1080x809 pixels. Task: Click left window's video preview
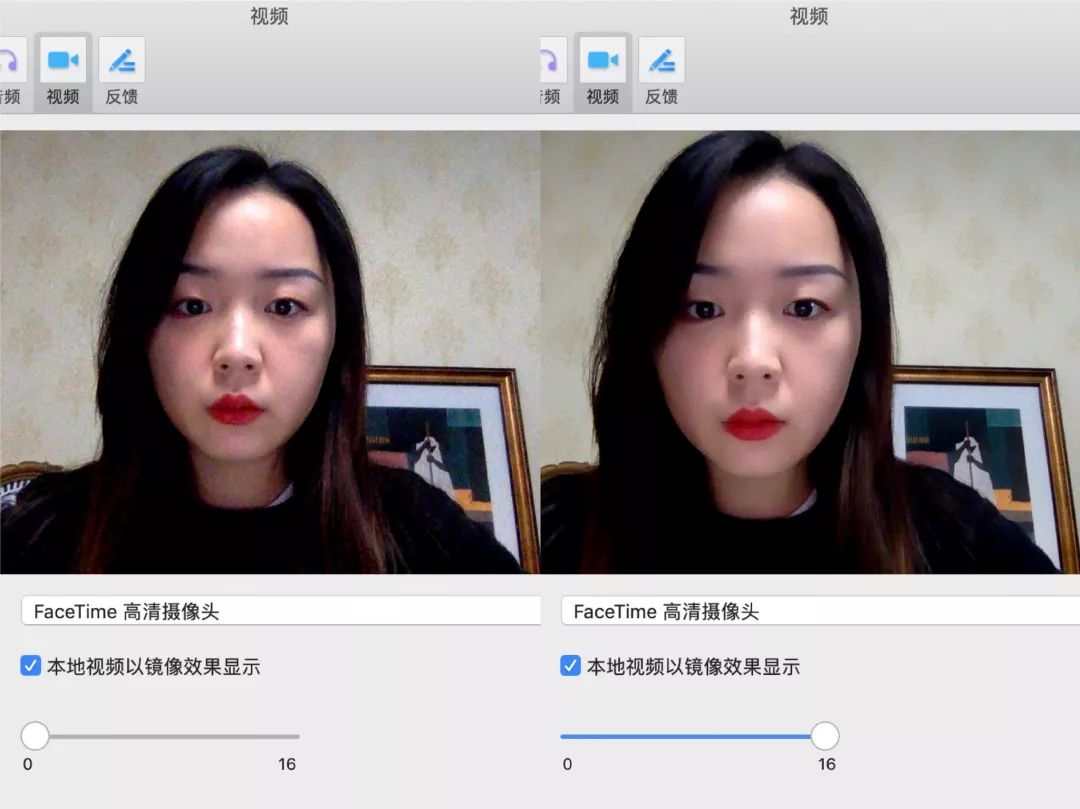(x=270, y=352)
